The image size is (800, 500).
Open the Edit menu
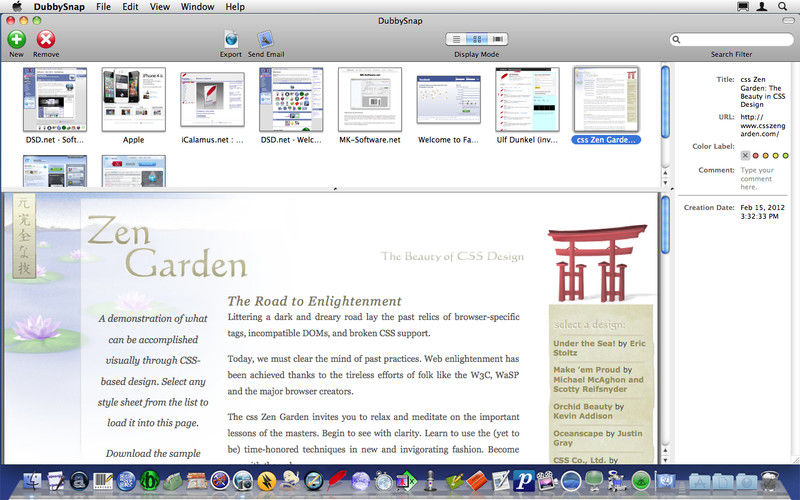(x=130, y=7)
